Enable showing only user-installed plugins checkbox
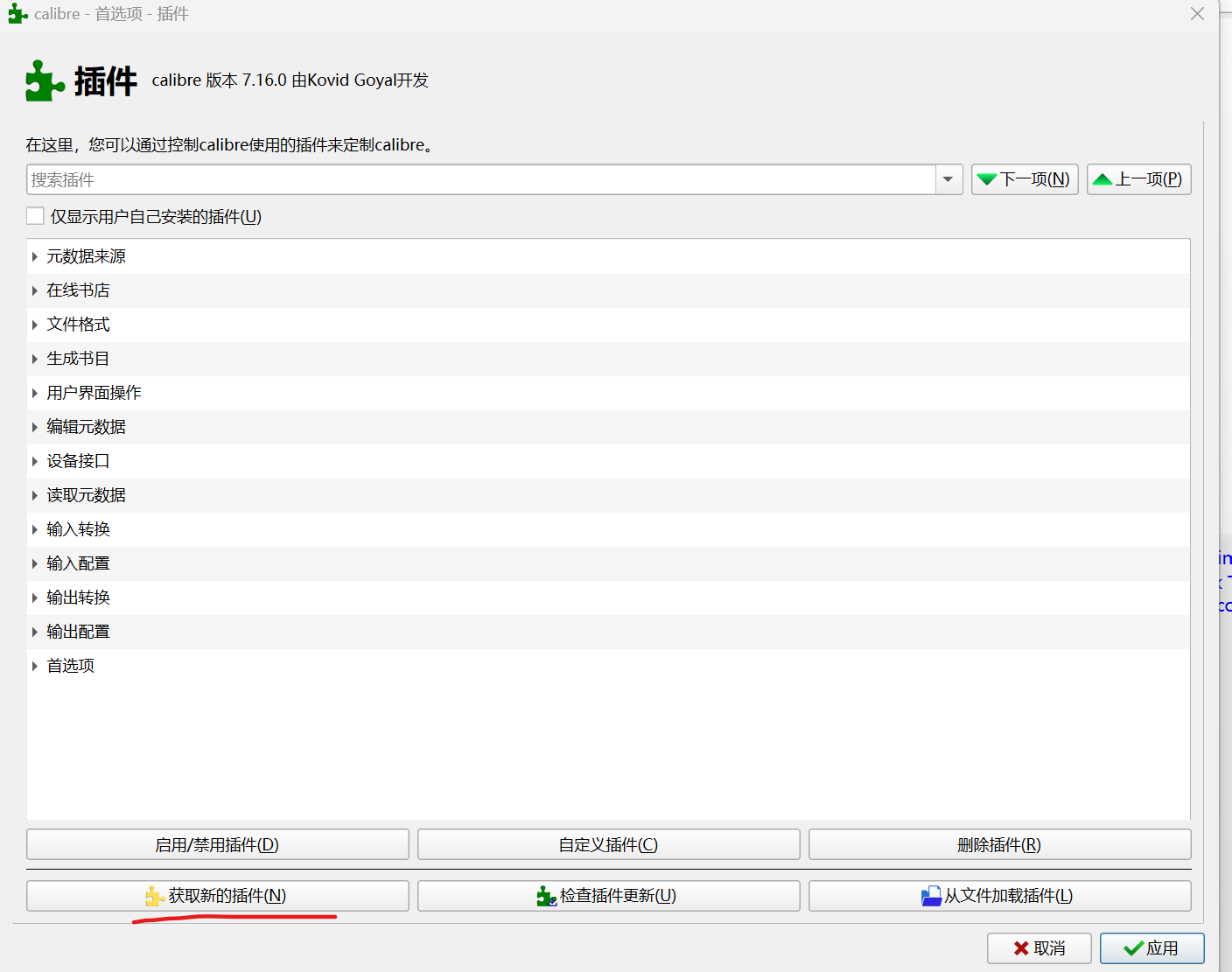1232x972 pixels. (x=36, y=216)
